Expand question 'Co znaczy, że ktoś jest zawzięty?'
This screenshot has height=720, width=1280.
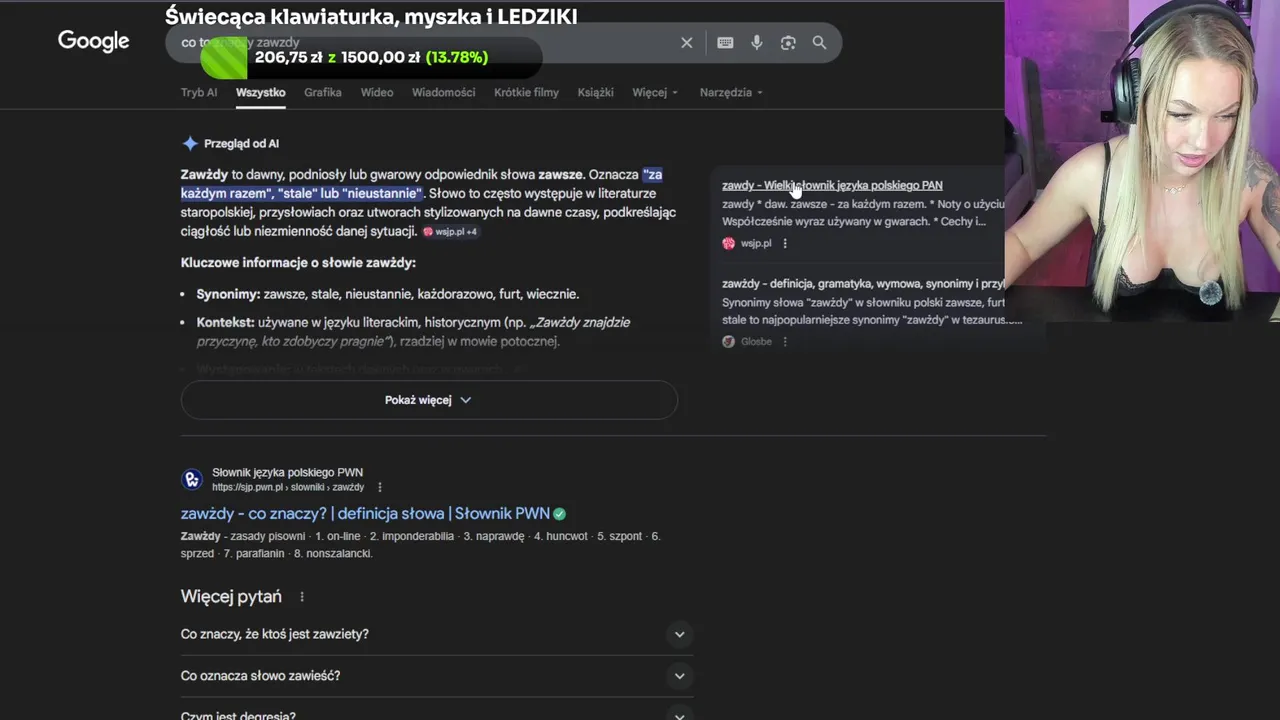point(437,634)
